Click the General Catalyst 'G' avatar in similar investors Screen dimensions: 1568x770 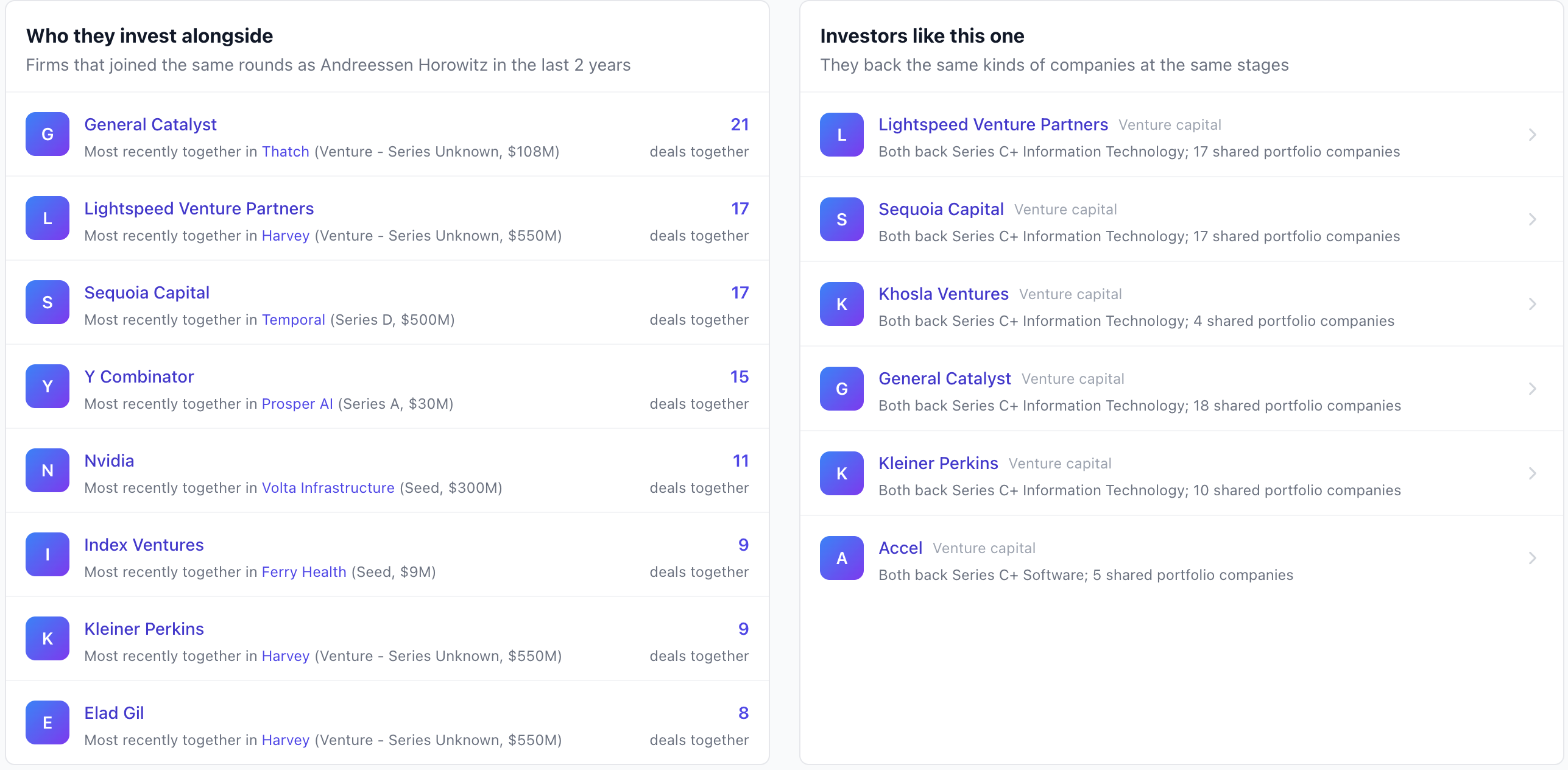pyautogui.click(x=842, y=388)
